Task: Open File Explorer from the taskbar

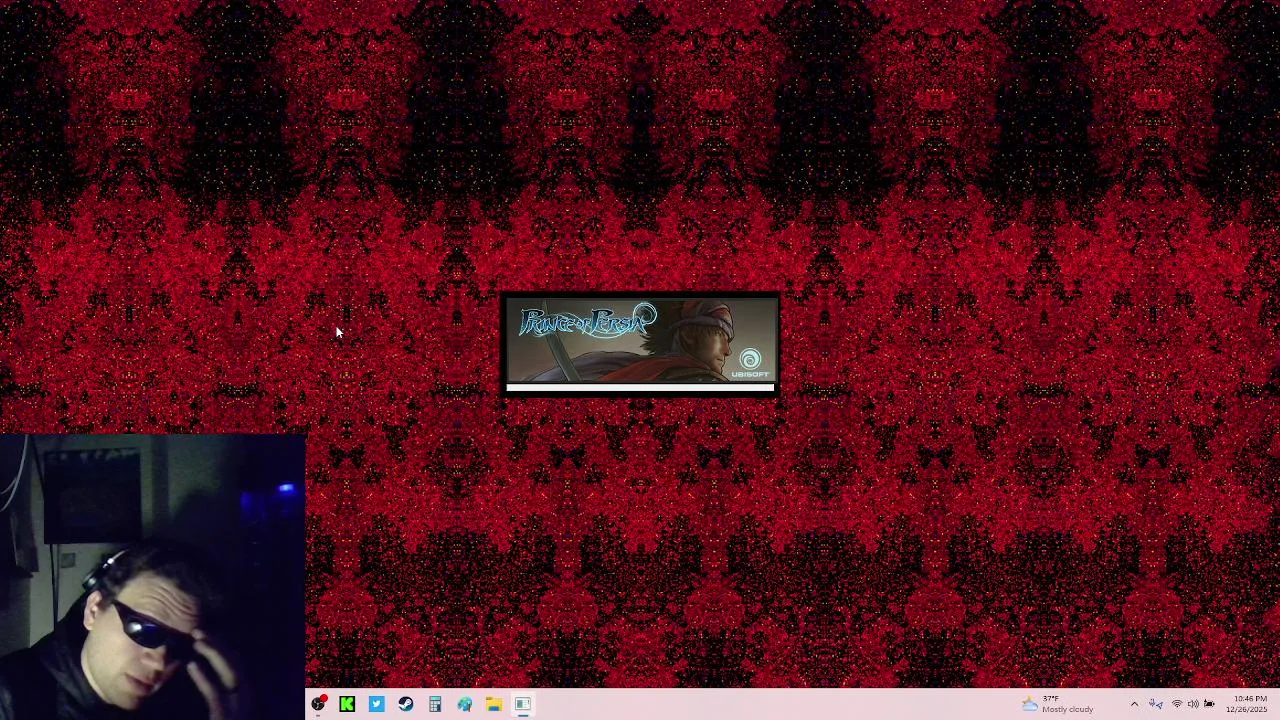Action: (493, 704)
